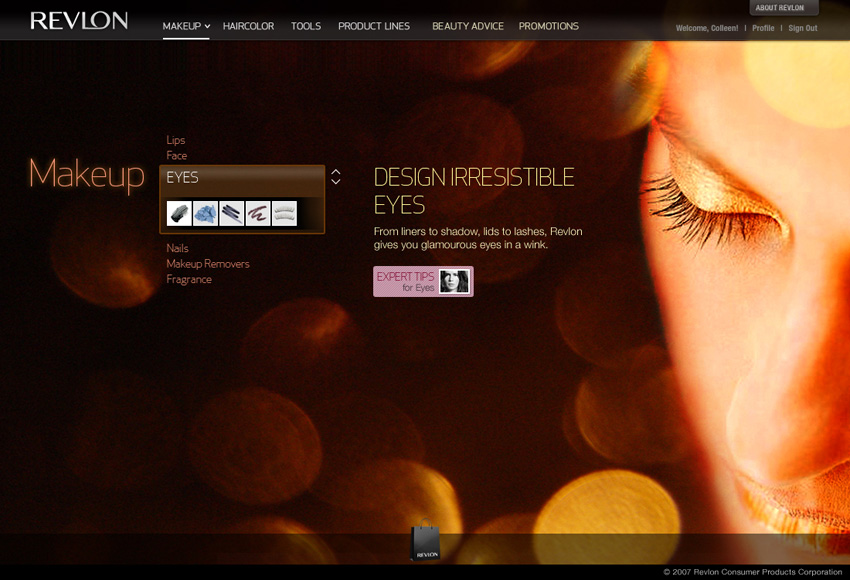Expand the Makeup dropdown in the navigation
The height and width of the screenshot is (580, 850).
186,26
